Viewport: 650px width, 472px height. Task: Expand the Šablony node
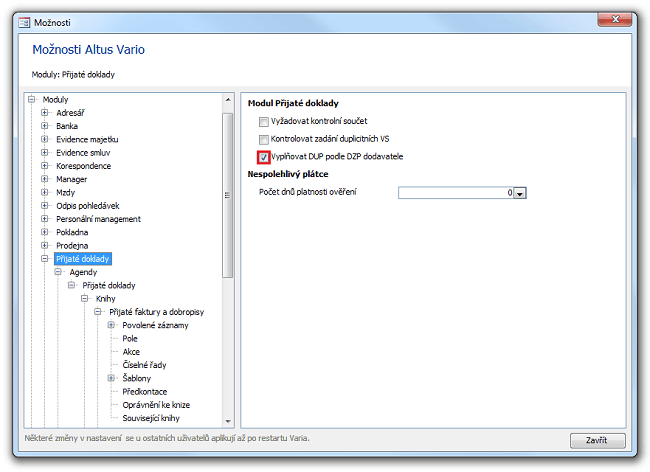pos(111,378)
